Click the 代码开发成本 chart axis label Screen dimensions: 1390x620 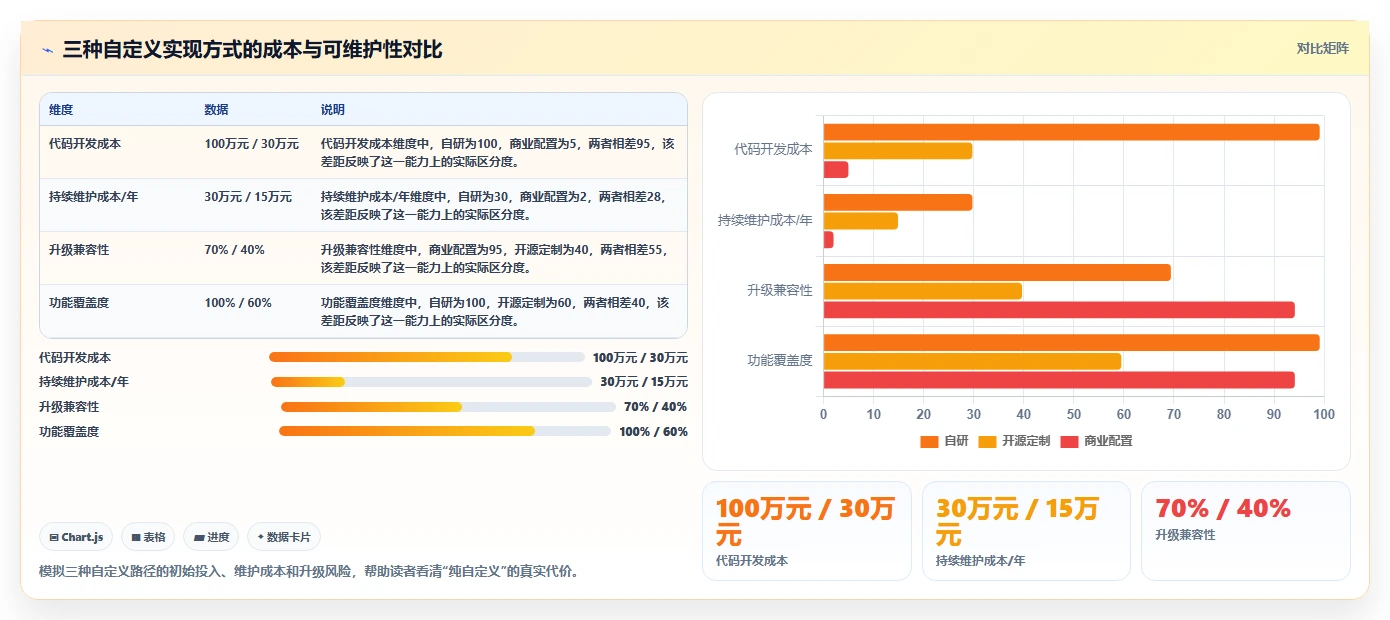pyautogui.click(x=773, y=149)
